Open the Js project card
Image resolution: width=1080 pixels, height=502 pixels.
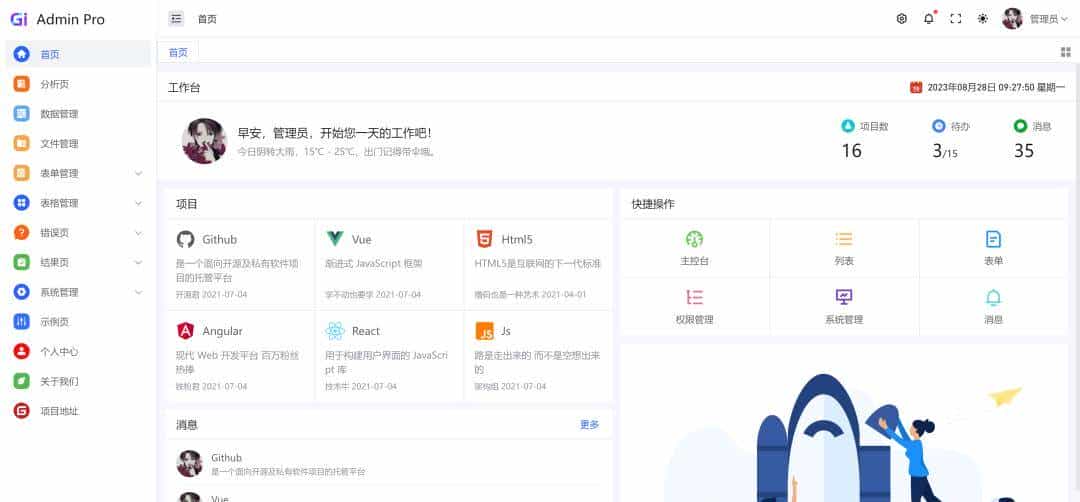coord(539,356)
